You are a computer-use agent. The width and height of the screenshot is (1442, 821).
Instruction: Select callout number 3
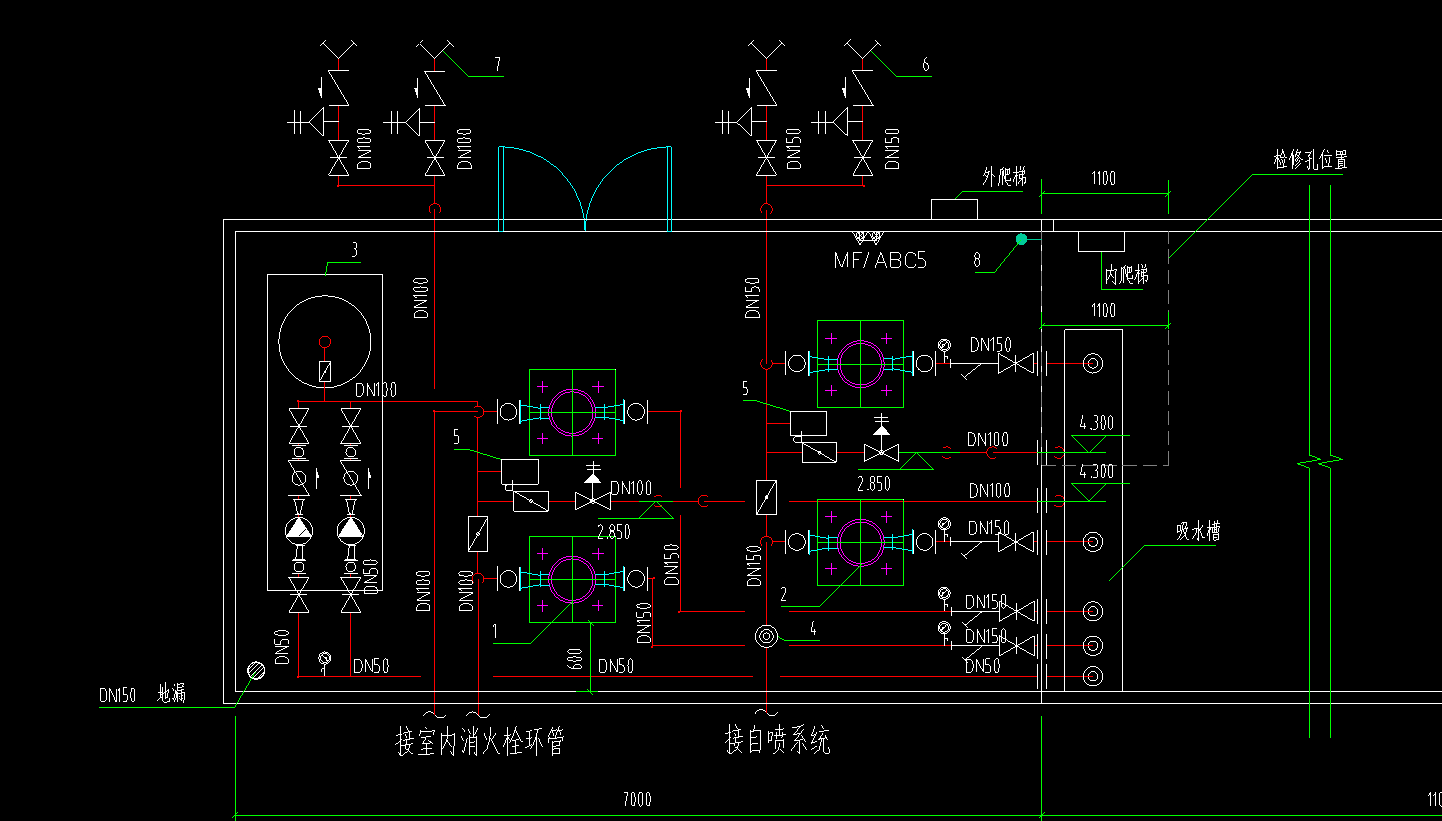[354, 248]
